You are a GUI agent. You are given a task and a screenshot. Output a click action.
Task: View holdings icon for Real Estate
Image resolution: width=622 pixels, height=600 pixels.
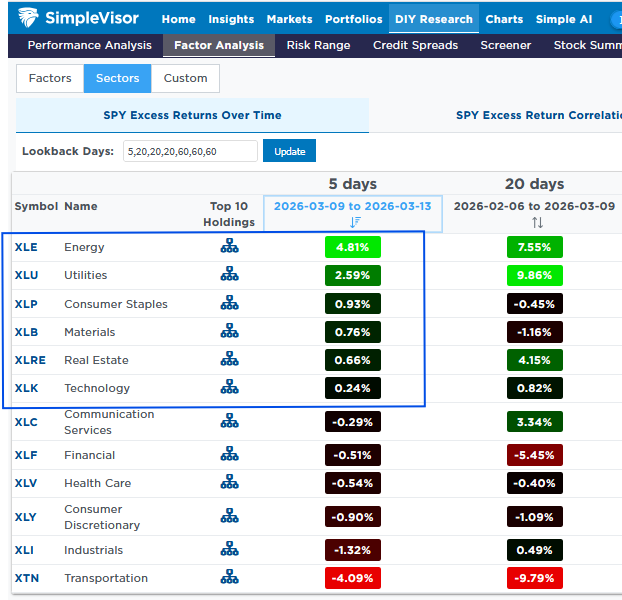(230, 360)
